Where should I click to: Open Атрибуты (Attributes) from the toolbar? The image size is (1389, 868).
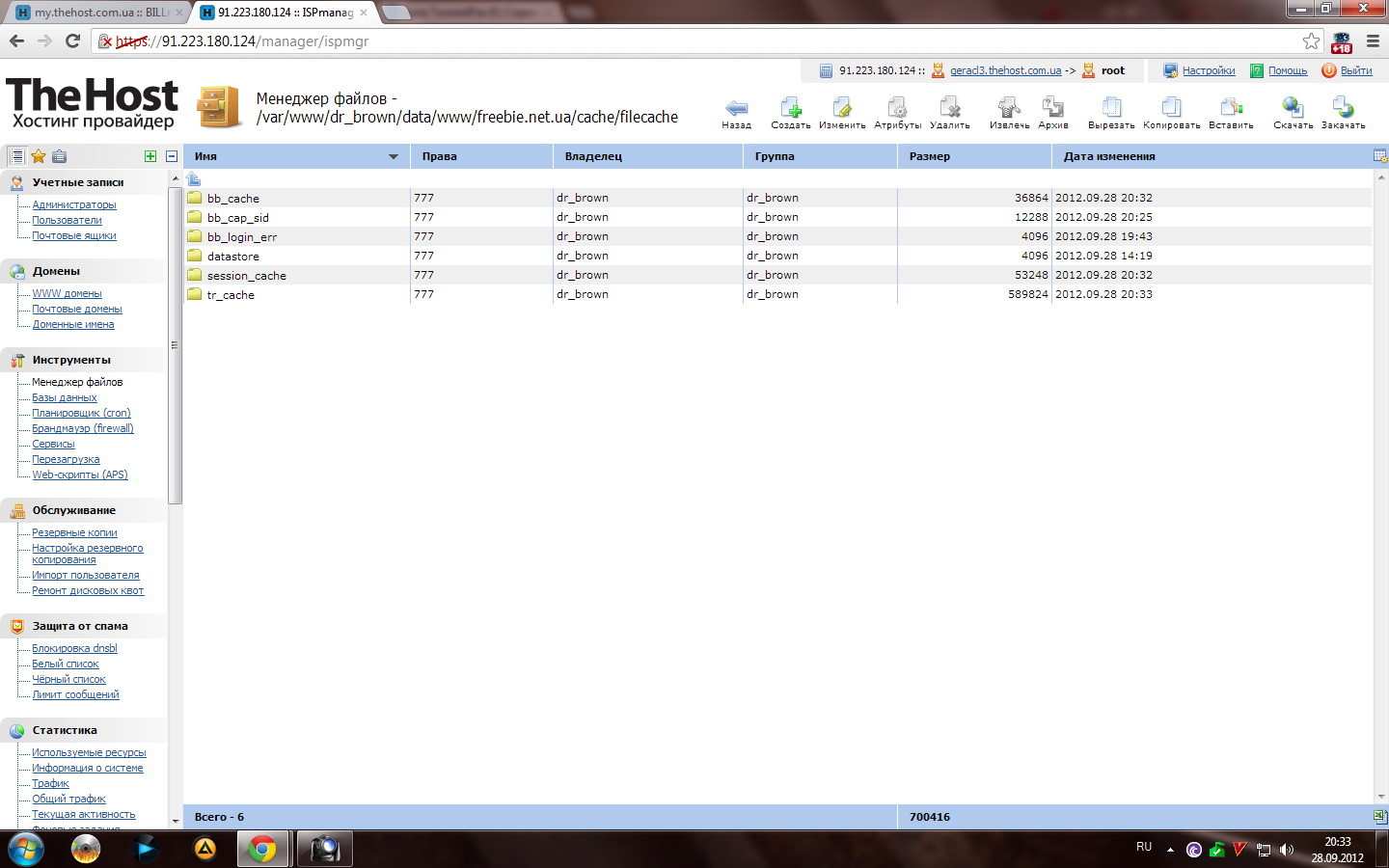pos(897,109)
